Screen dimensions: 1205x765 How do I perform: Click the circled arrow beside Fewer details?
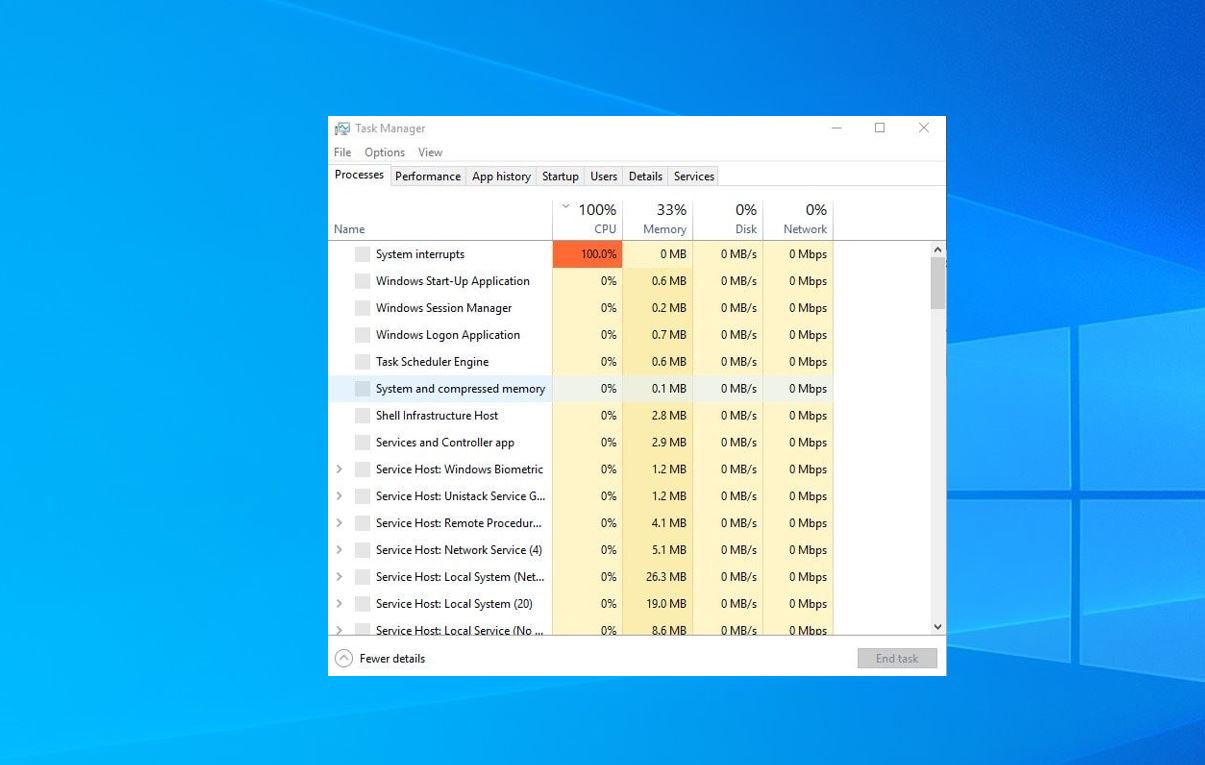click(344, 658)
